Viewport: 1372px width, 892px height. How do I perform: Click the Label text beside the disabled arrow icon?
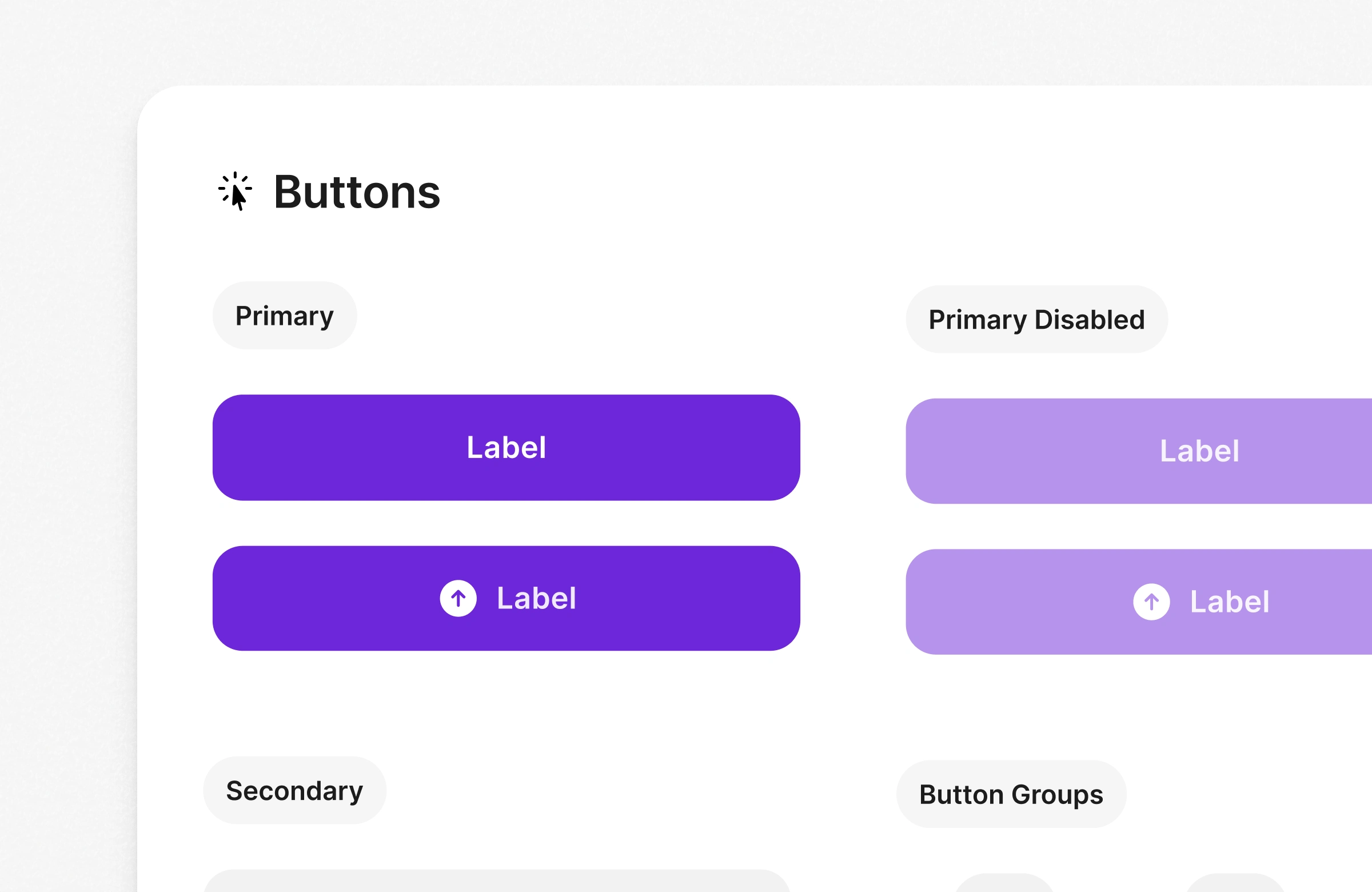(1230, 602)
